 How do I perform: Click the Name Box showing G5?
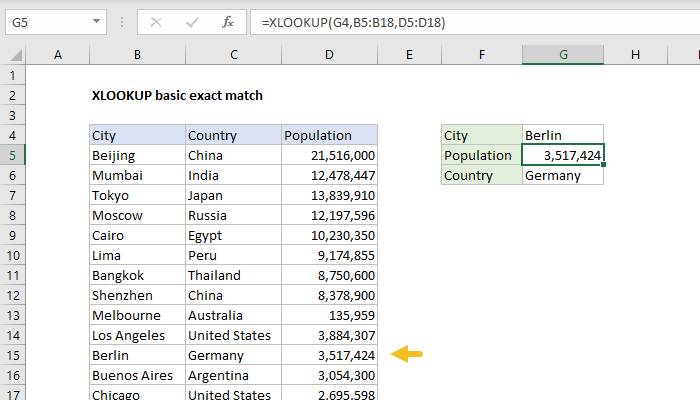(x=52, y=21)
